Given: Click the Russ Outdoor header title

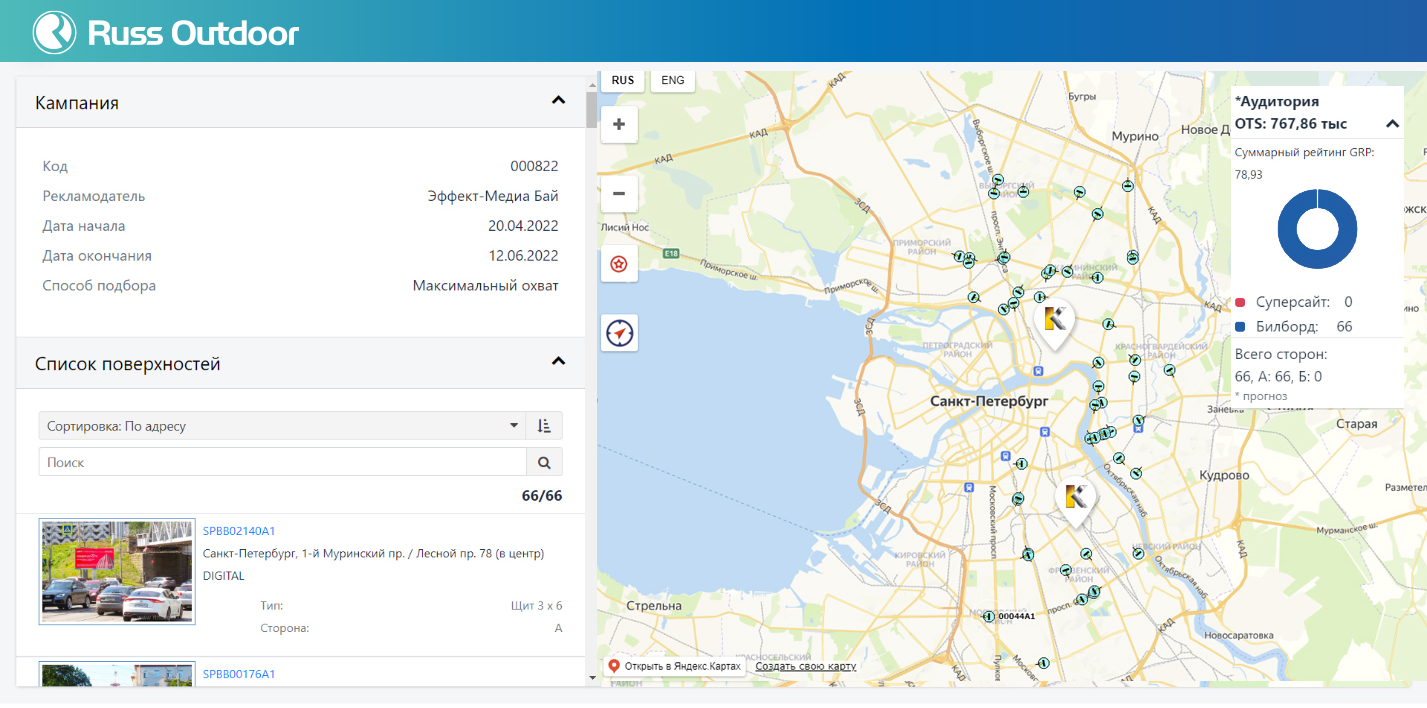Looking at the screenshot, I should (193, 33).
